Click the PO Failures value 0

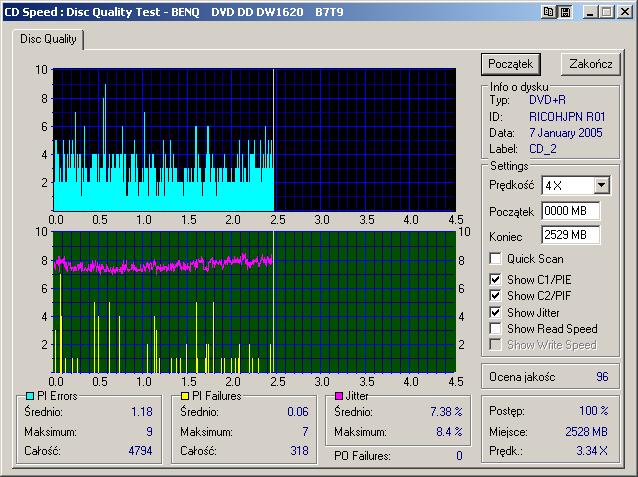coord(459,456)
